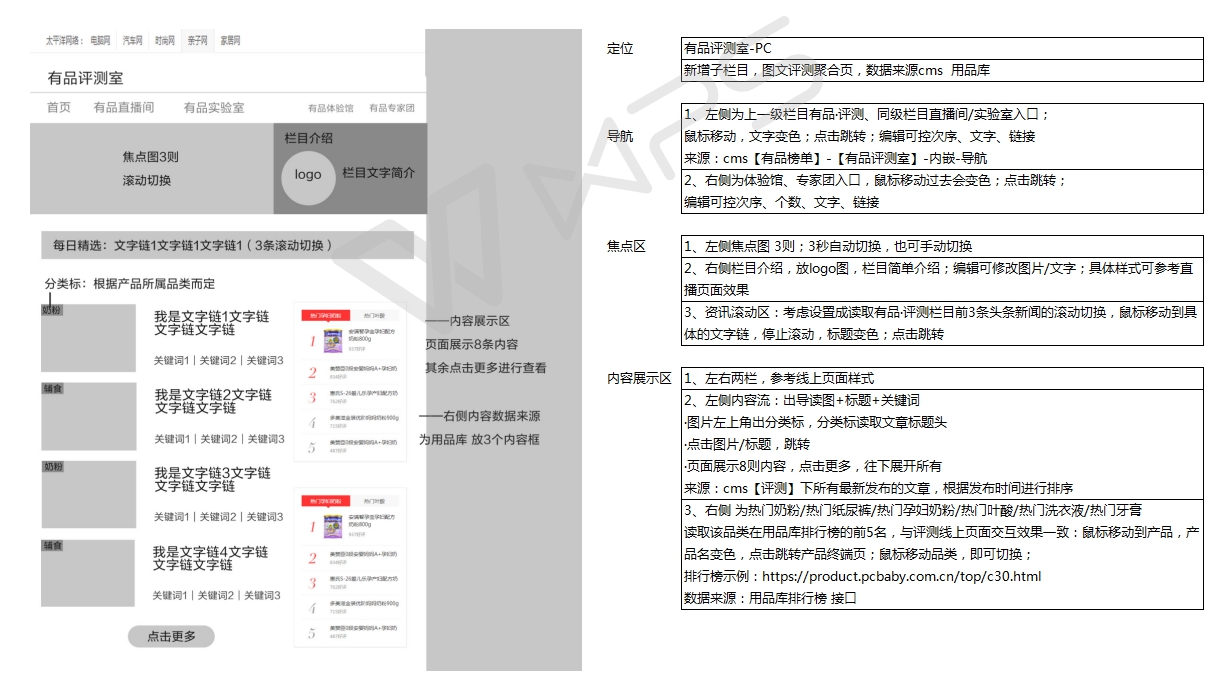The height and width of the screenshot is (693, 1221).
Task: Click the 辅食 category tag on second article
Action: [x=52, y=388]
